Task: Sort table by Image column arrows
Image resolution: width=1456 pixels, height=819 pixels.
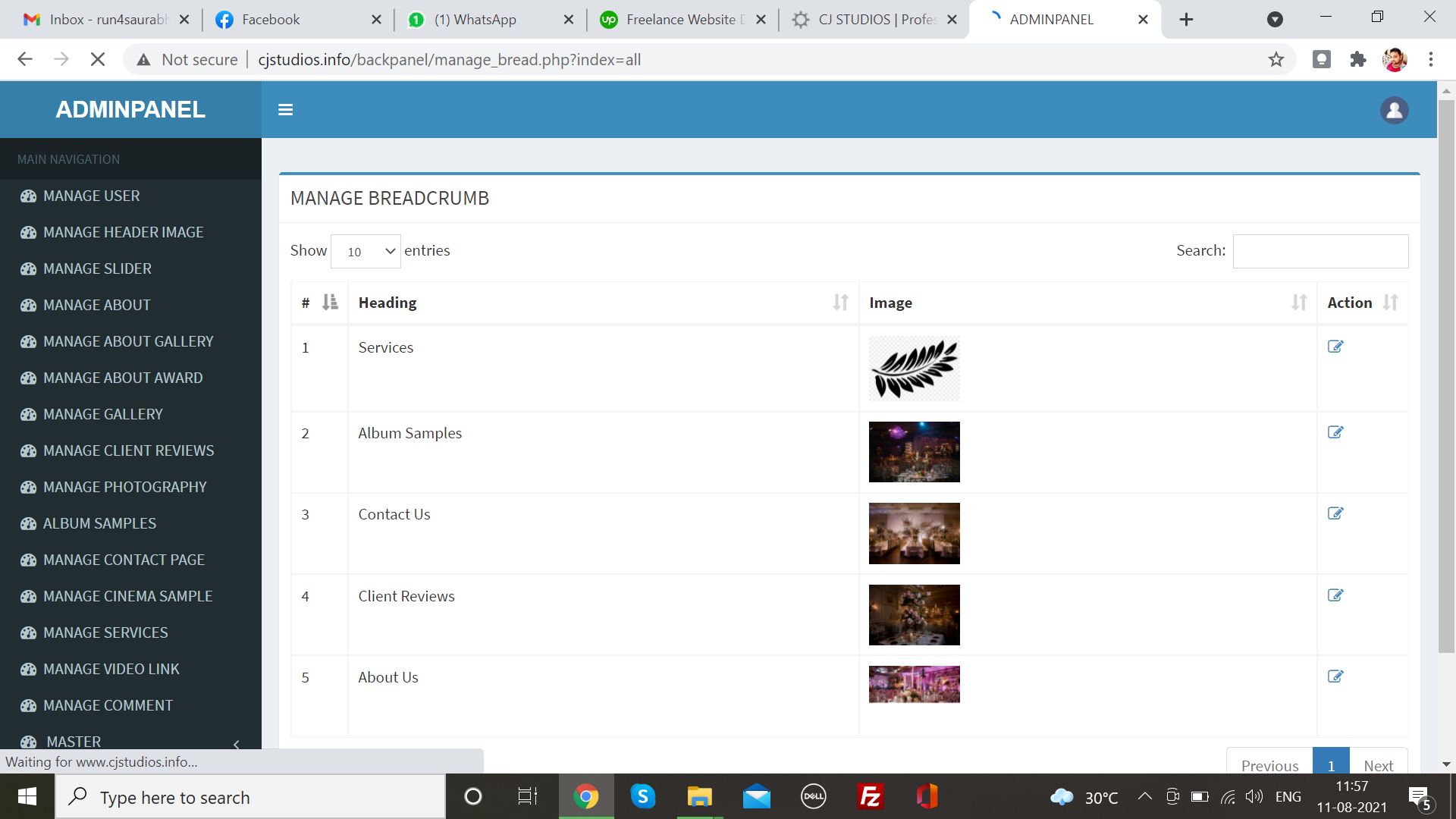Action: click(x=1299, y=303)
